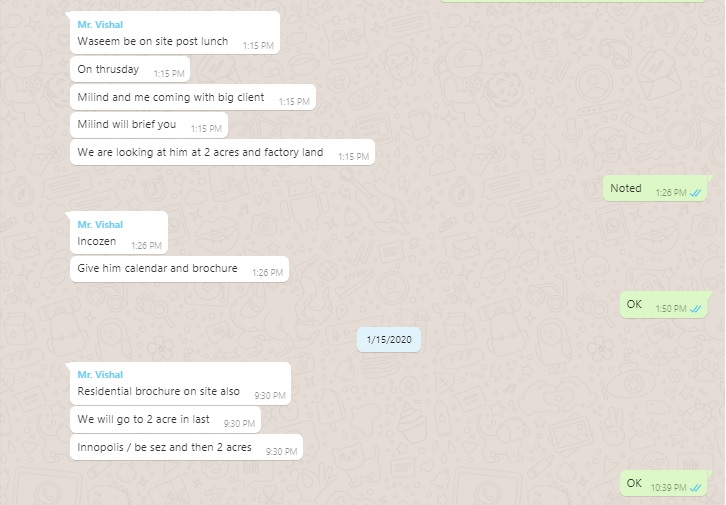Image resolution: width=726 pixels, height=505 pixels.
Task: Select the Give him calendar and brochure message
Action: 179,269
